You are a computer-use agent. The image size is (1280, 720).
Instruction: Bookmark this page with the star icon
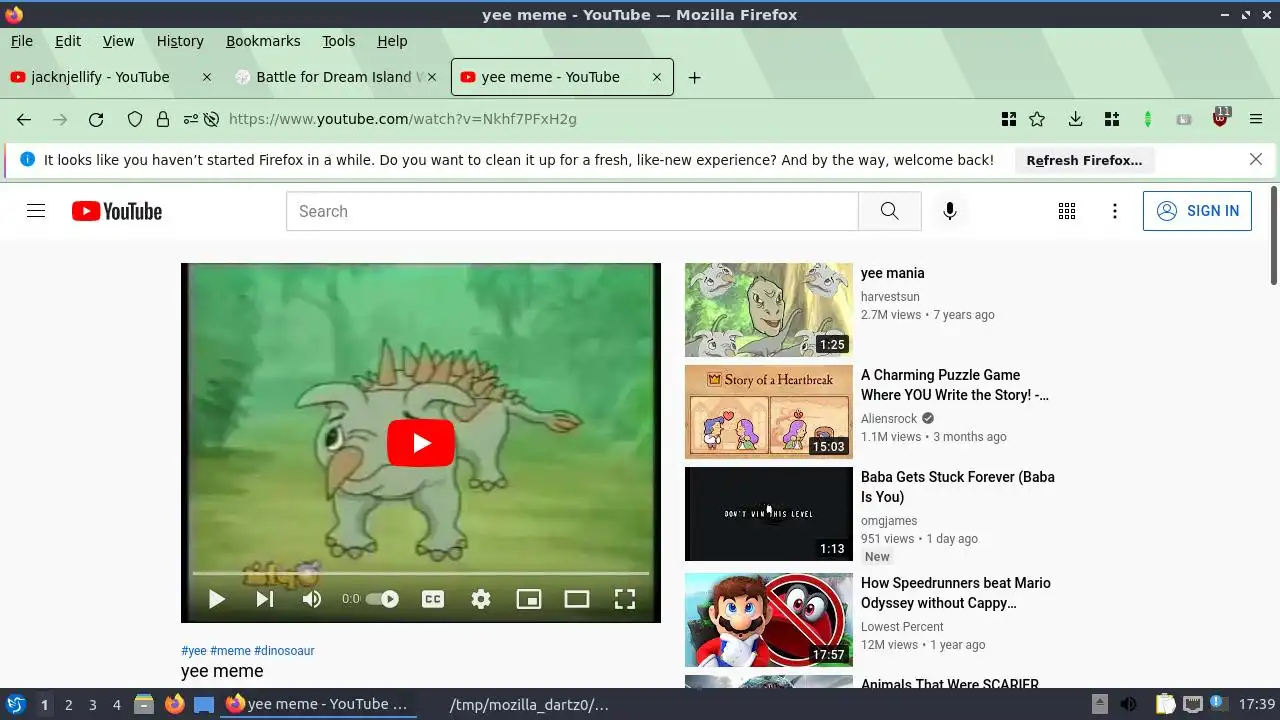click(1037, 119)
